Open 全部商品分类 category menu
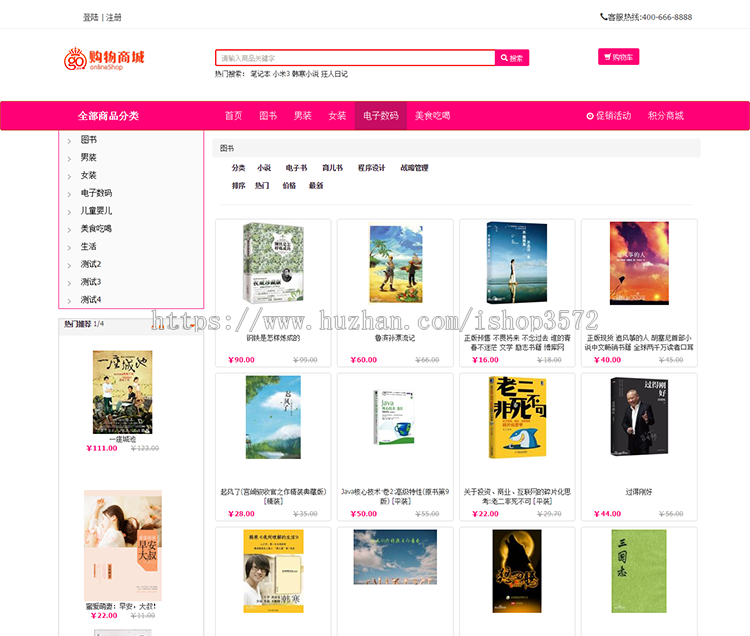Viewport: 750px width, 636px height. click(x=109, y=116)
